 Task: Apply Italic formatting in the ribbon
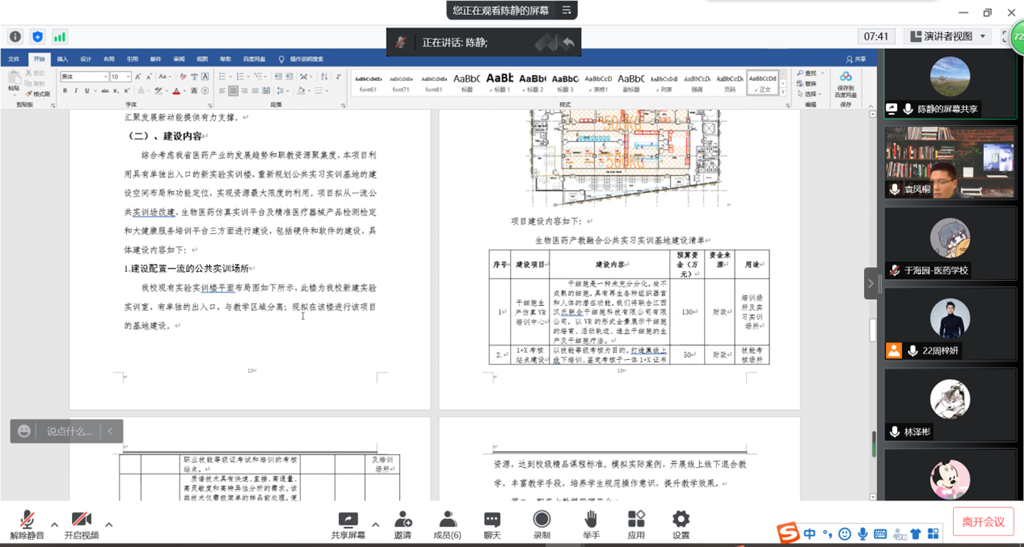pos(76,91)
